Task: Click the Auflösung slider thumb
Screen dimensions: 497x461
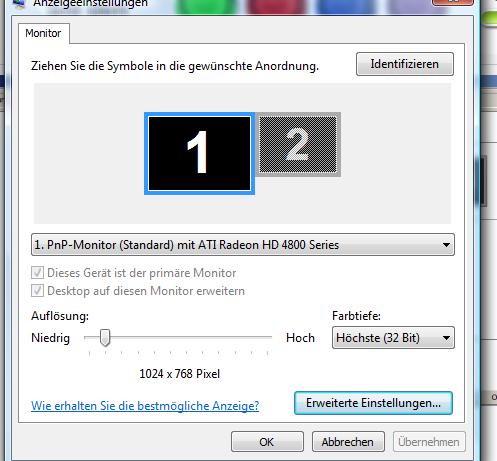Action: tap(105, 338)
